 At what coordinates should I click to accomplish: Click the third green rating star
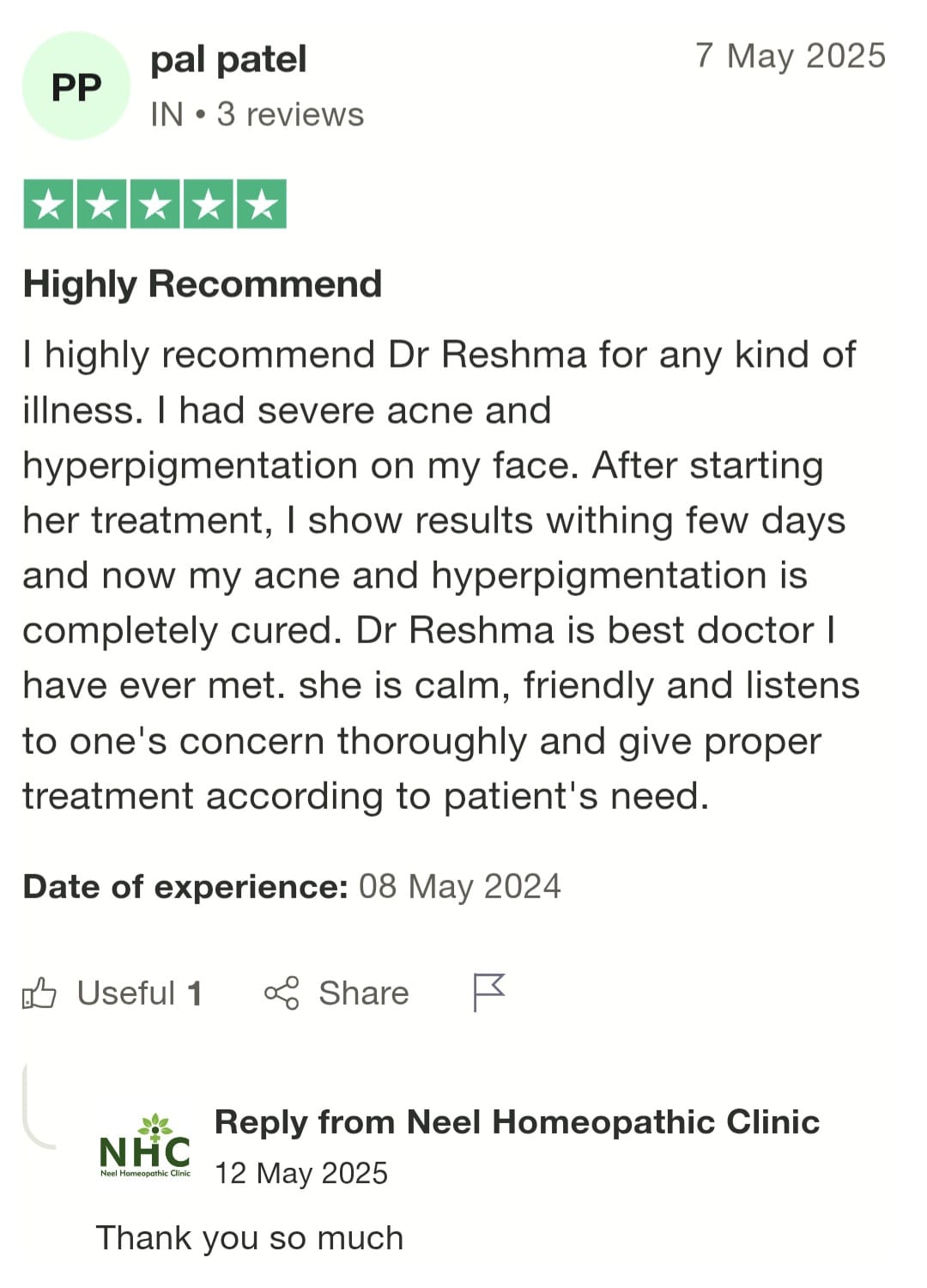click(x=155, y=204)
